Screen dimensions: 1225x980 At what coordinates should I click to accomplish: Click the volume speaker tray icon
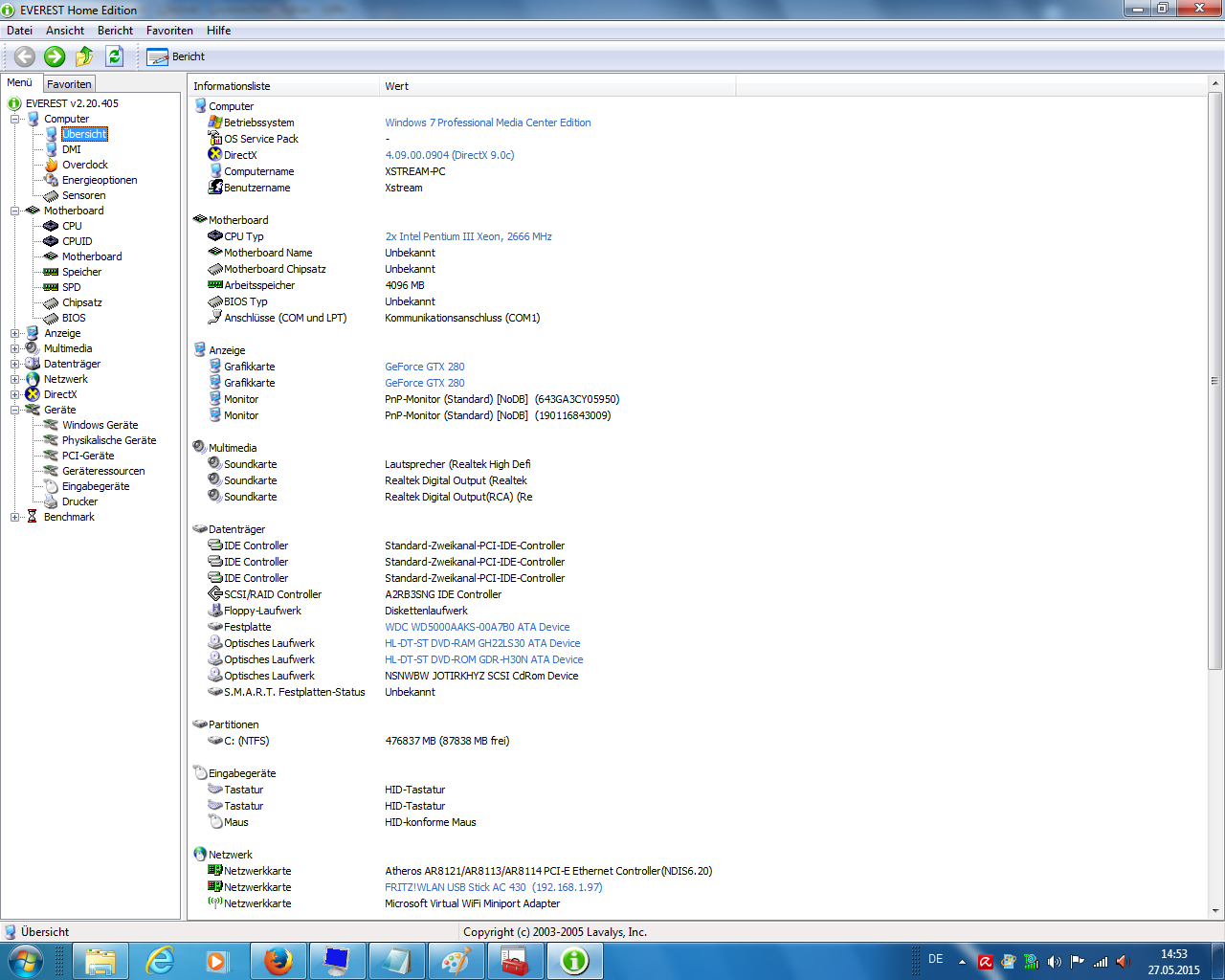click(1055, 962)
